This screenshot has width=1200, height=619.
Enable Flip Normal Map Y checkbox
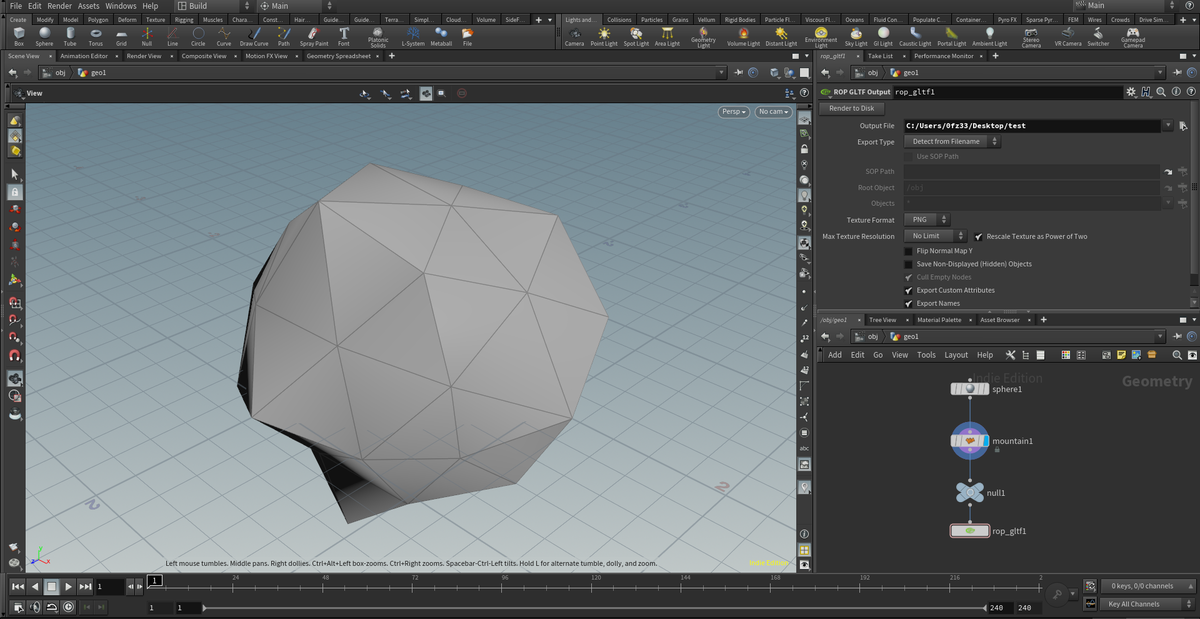pyautogui.click(x=908, y=251)
